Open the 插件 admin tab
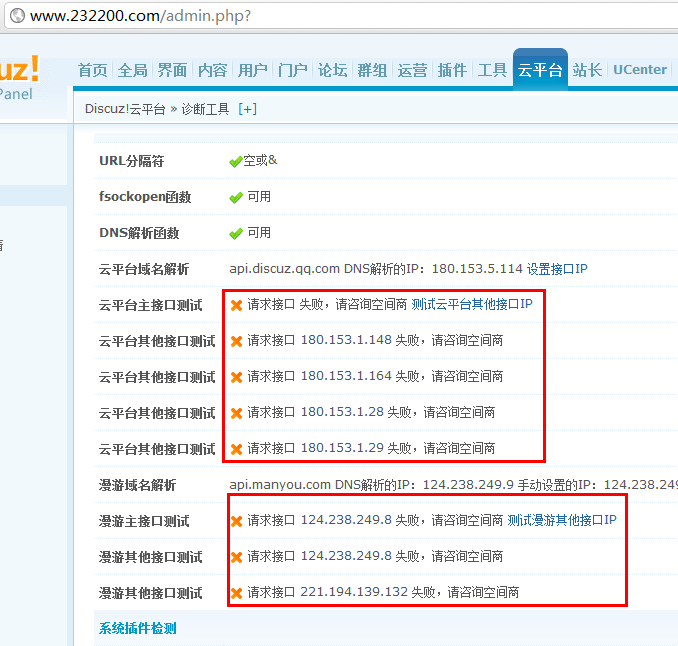The height and width of the screenshot is (646, 678). pos(452,70)
